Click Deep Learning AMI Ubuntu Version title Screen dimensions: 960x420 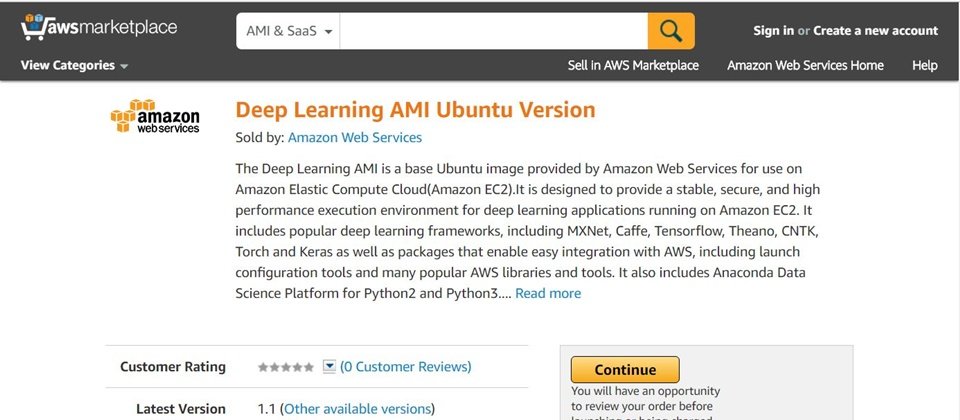(415, 110)
